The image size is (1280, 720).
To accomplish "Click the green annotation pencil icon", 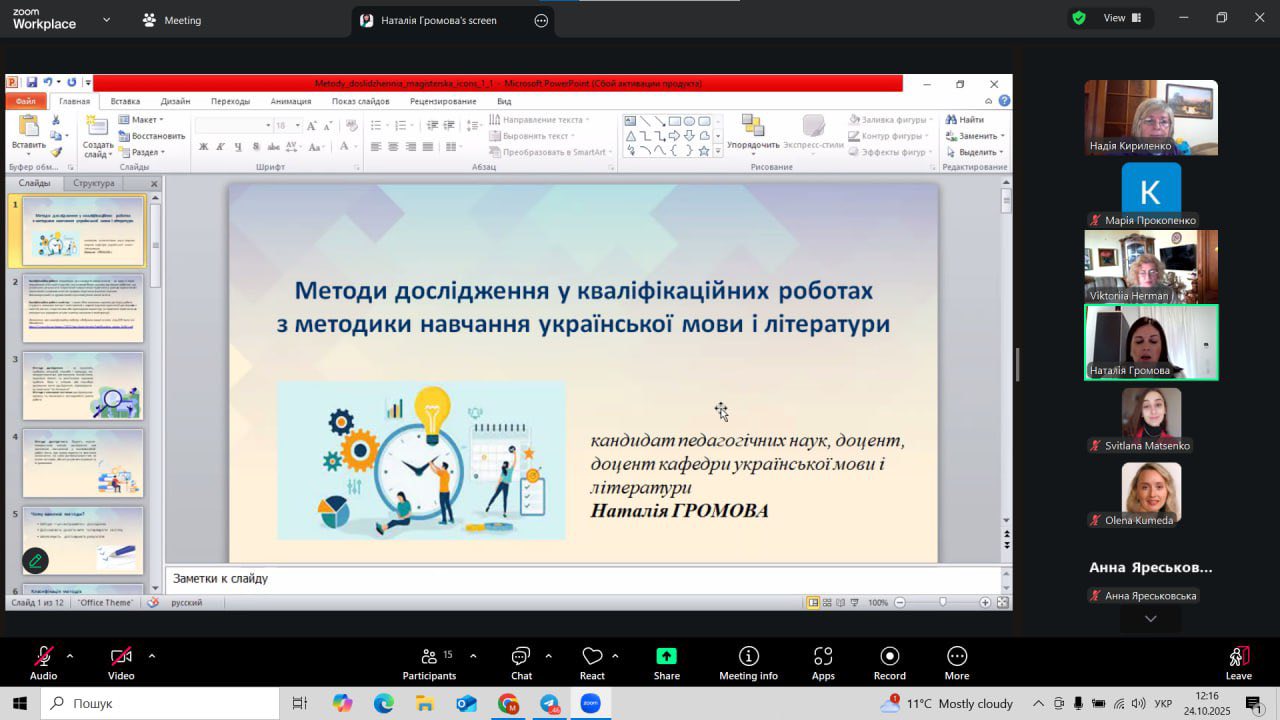I will [36, 561].
